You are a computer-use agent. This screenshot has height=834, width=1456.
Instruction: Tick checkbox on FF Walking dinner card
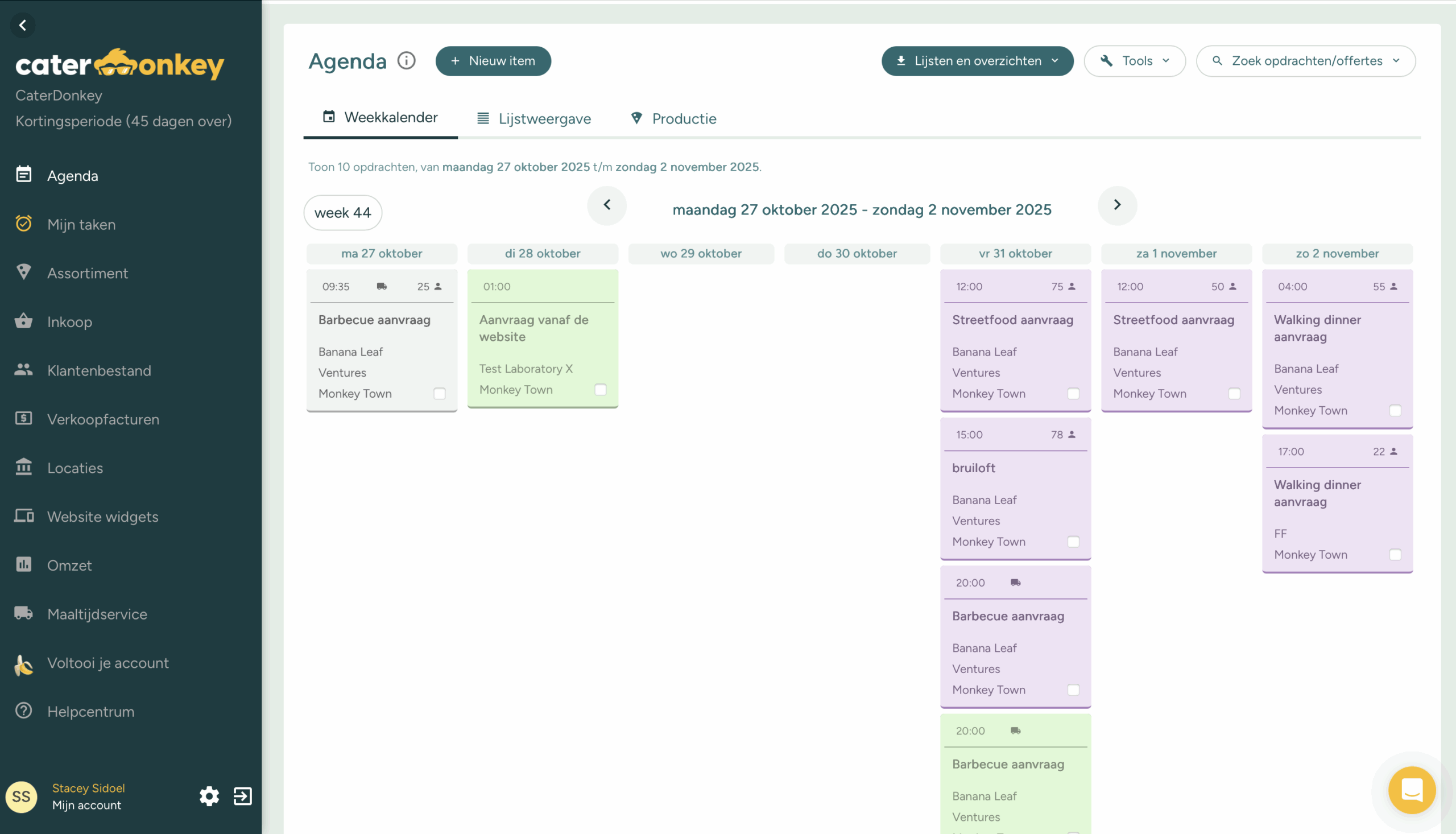1395,555
